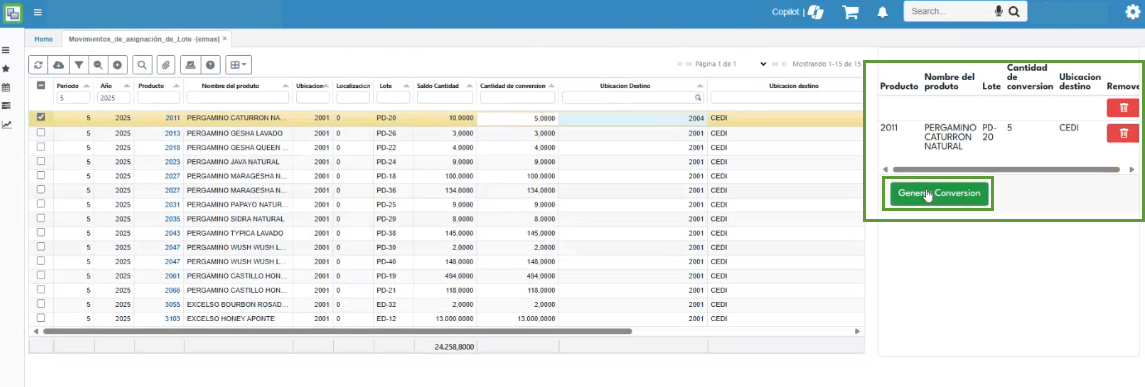This screenshot has width=1145, height=387.
Task: Click the add record plus icon
Action: click(x=118, y=65)
